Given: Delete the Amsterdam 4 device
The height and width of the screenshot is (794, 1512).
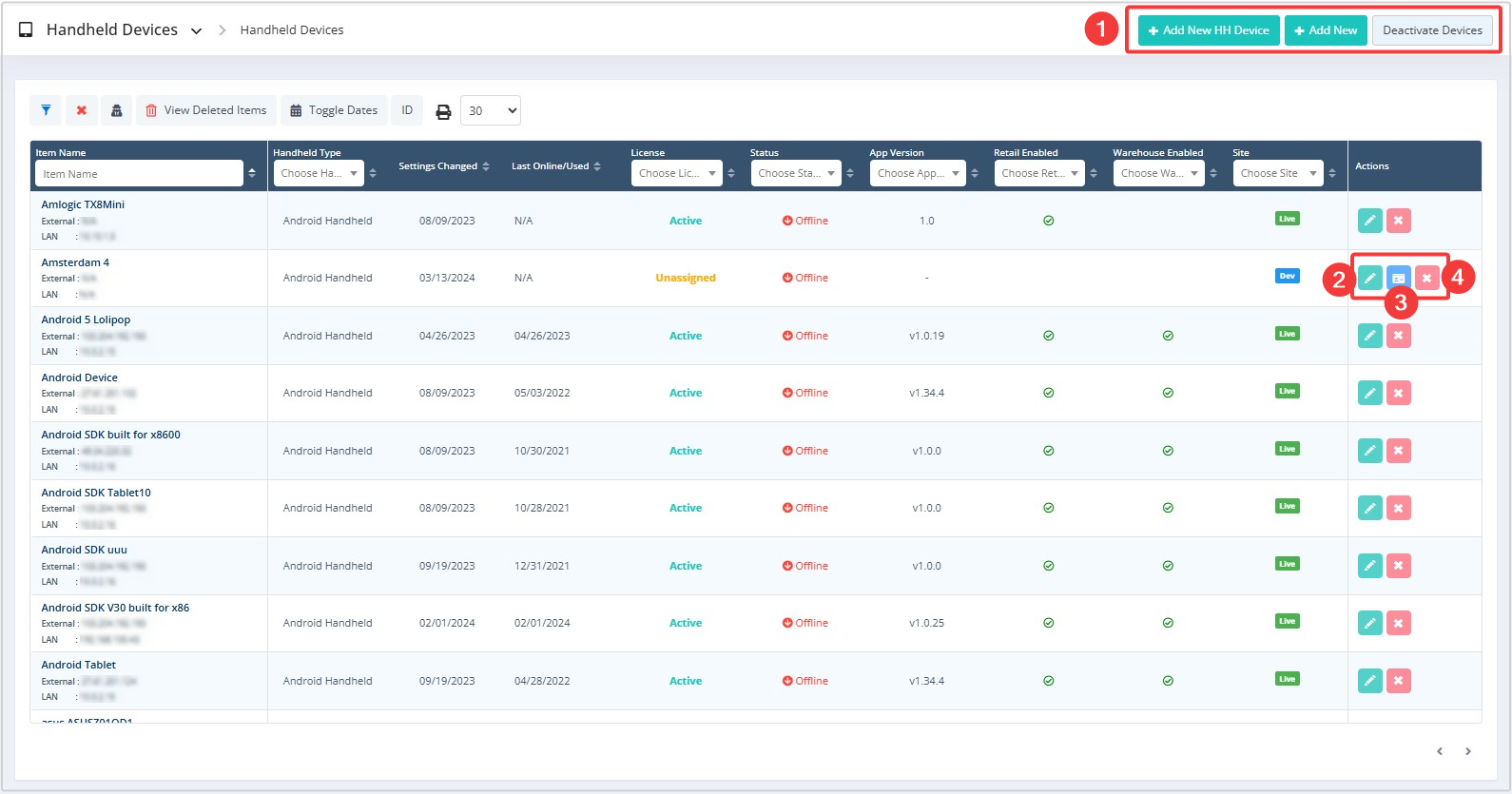Looking at the screenshot, I should (x=1426, y=278).
